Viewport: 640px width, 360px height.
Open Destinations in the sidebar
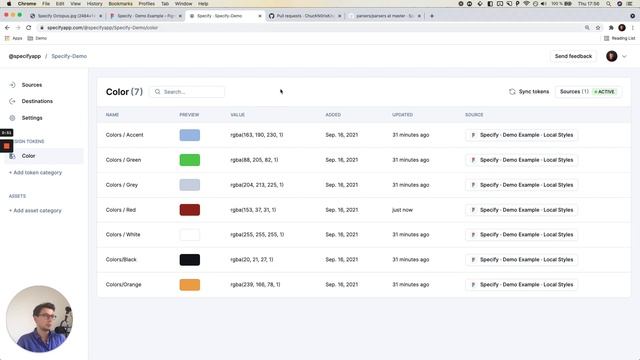pyautogui.click(x=37, y=101)
